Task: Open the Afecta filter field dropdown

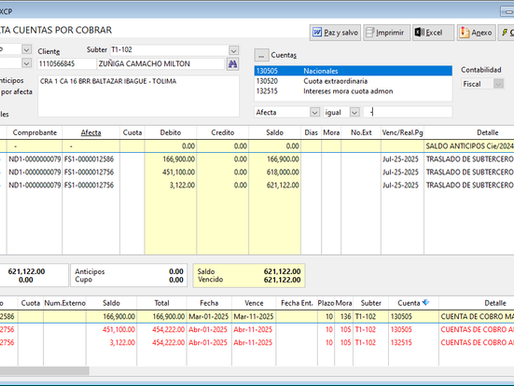Action: pos(314,112)
